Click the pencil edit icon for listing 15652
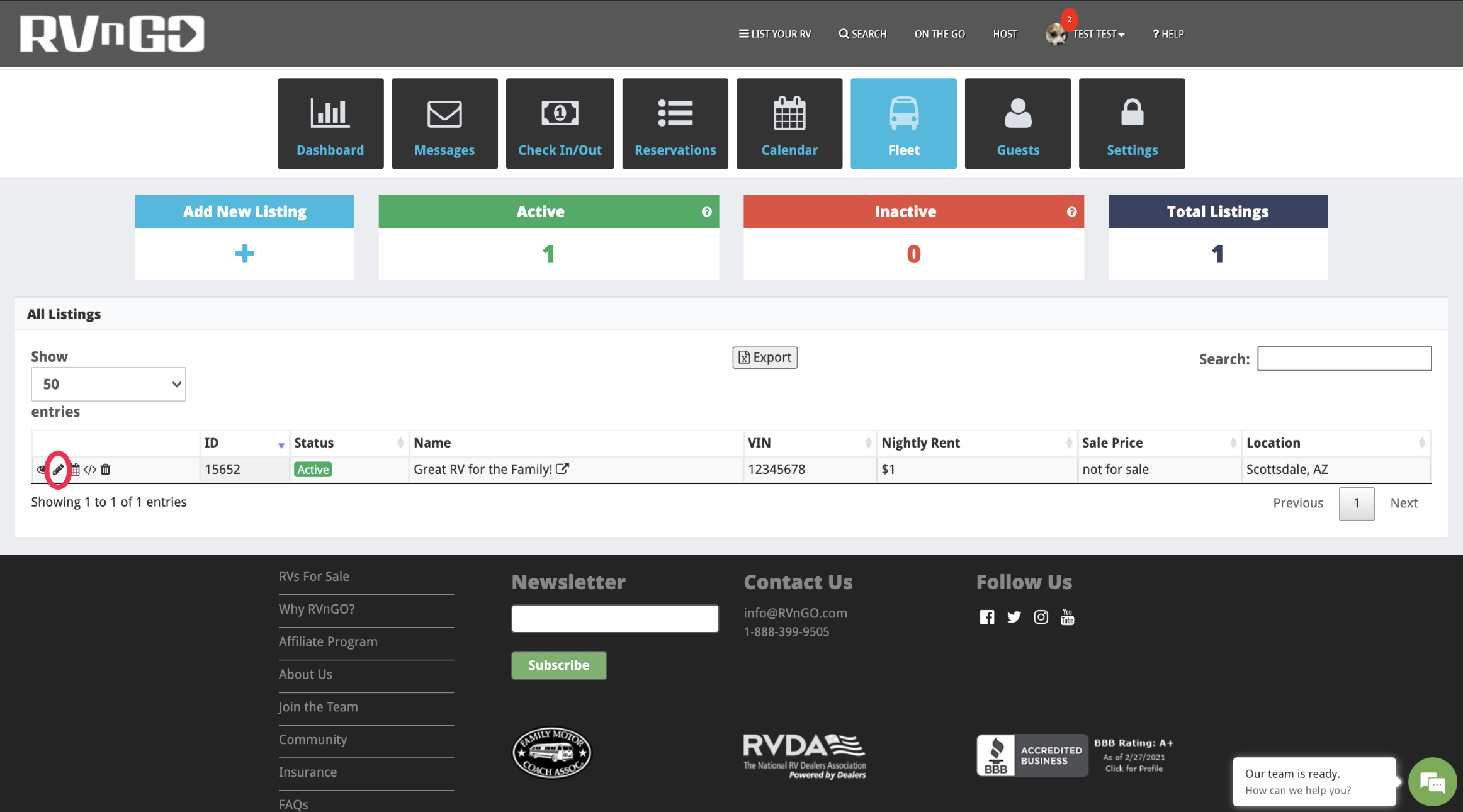 [x=58, y=470]
